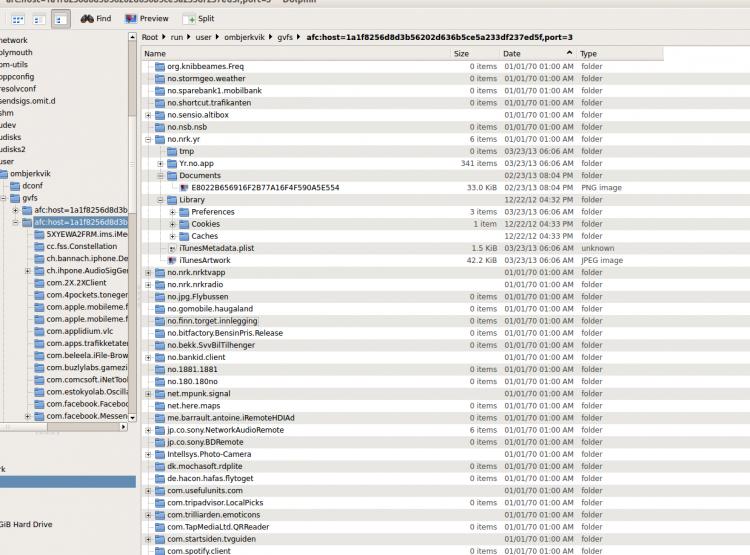Click the no.sparebank1.mobilbank folder icon
This screenshot has height=555, width=750.
point(160,90)
